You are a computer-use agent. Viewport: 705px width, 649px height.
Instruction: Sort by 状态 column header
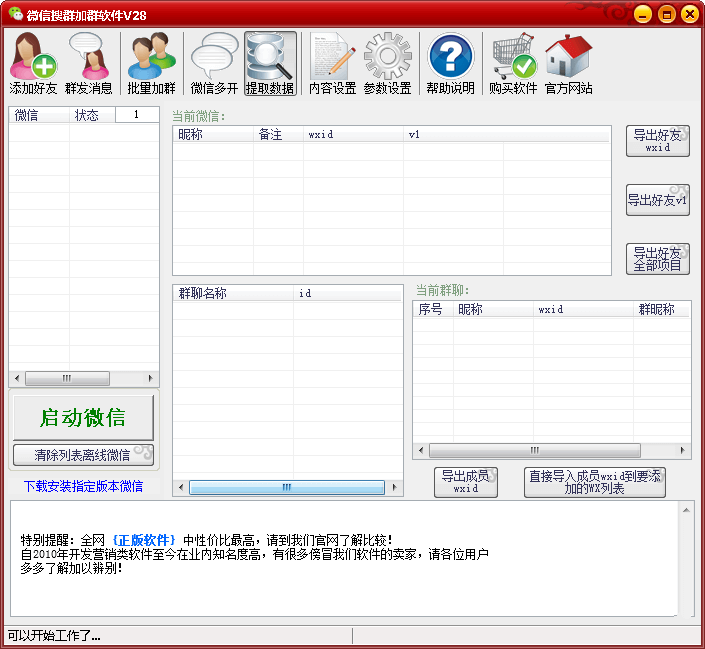[x=92, y=115]
